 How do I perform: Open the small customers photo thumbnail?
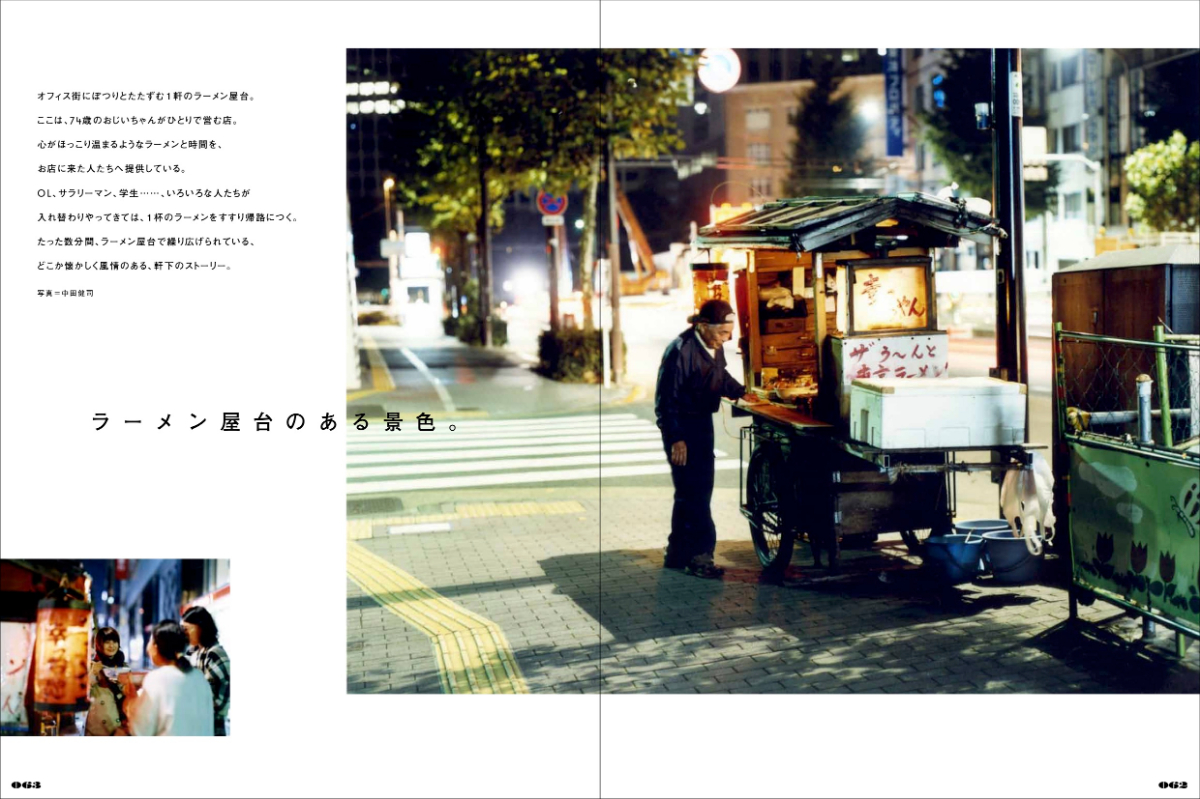coord(115,647)
